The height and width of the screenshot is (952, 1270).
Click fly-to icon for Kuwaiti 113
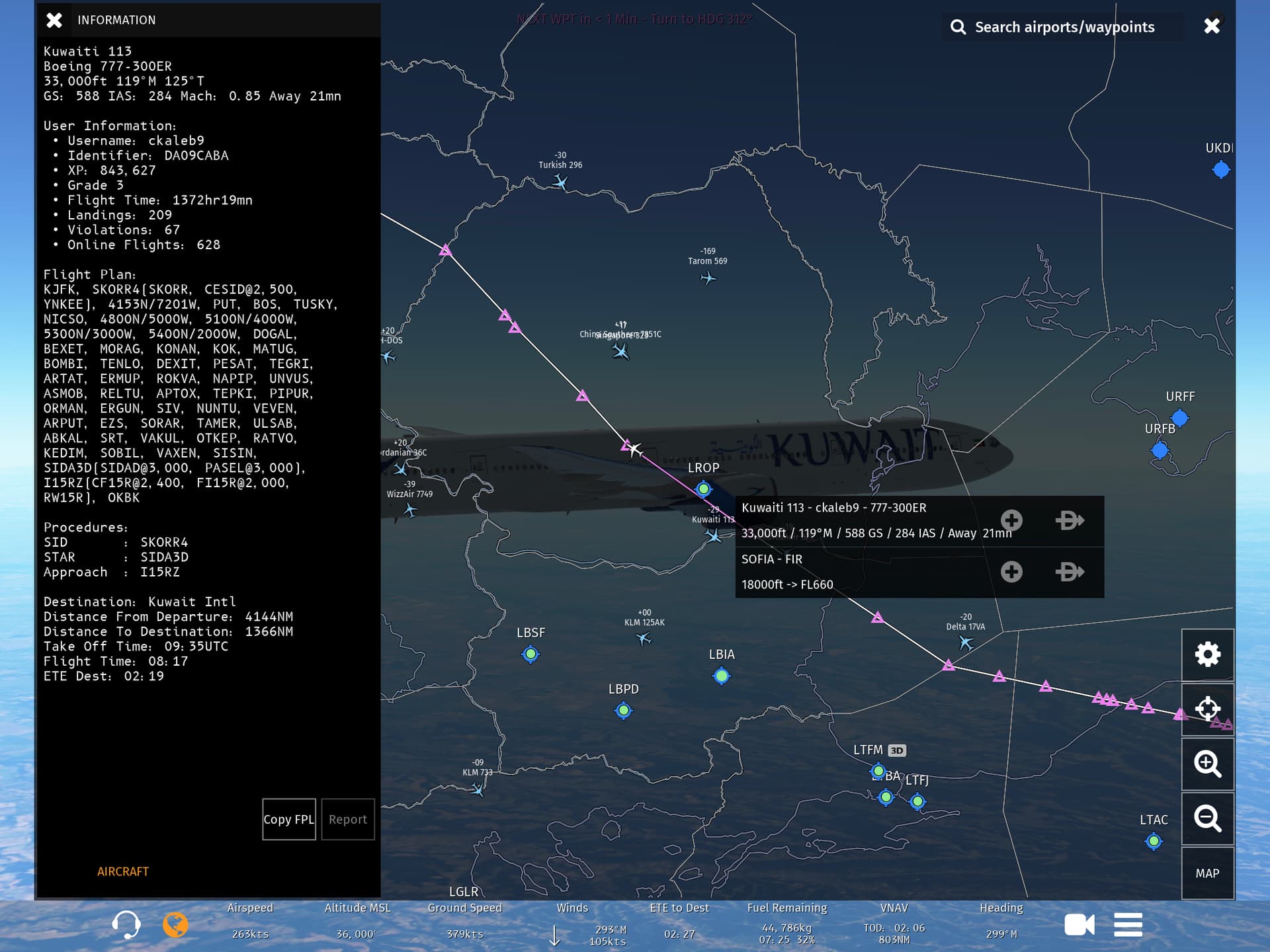(1069, 520)
